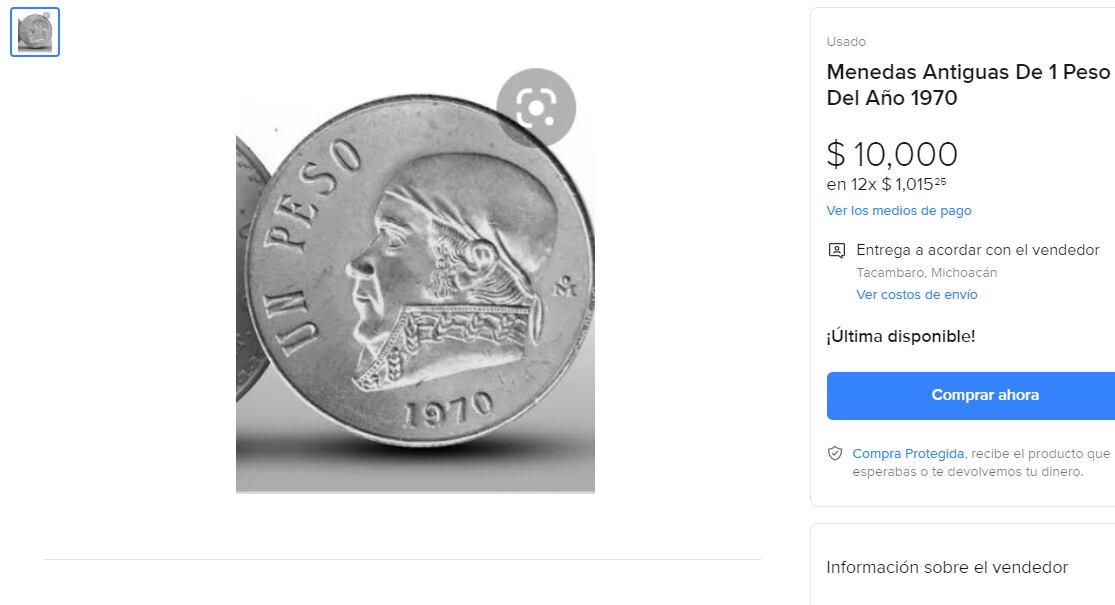1115x605 pixels.
Task: Open the image zoom magnifier on the coin photo
Action: [x=539, y=107]
